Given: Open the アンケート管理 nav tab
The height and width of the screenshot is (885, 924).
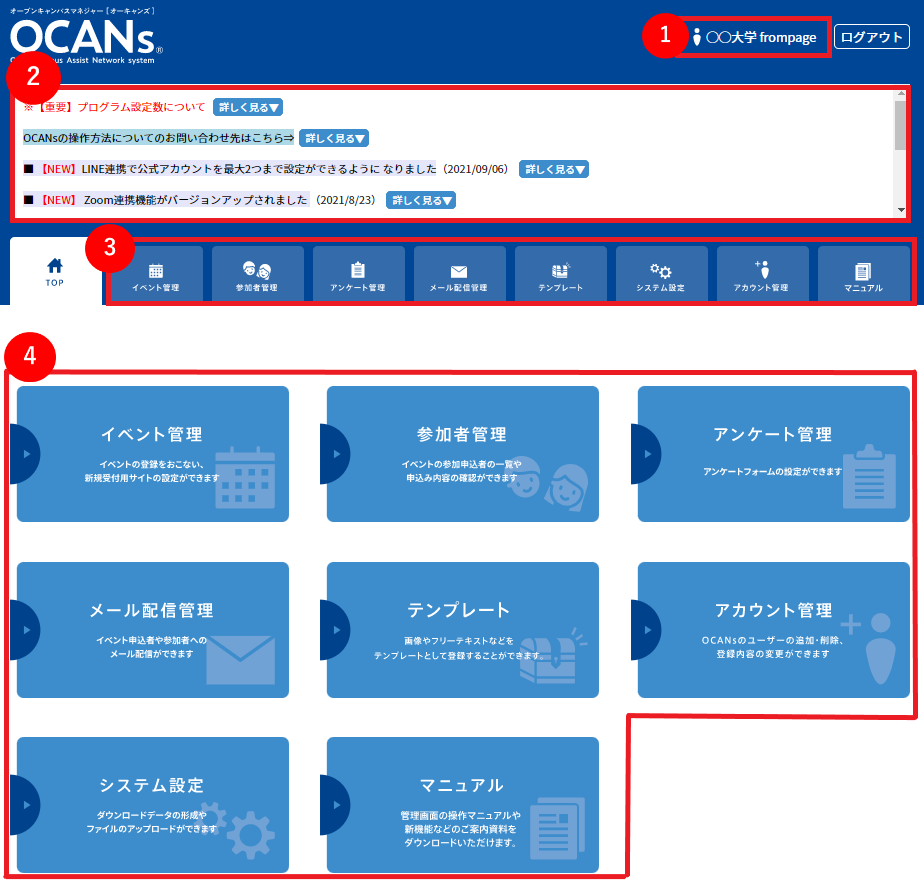Looking at the screenshot, I should (x=358, y=275).
